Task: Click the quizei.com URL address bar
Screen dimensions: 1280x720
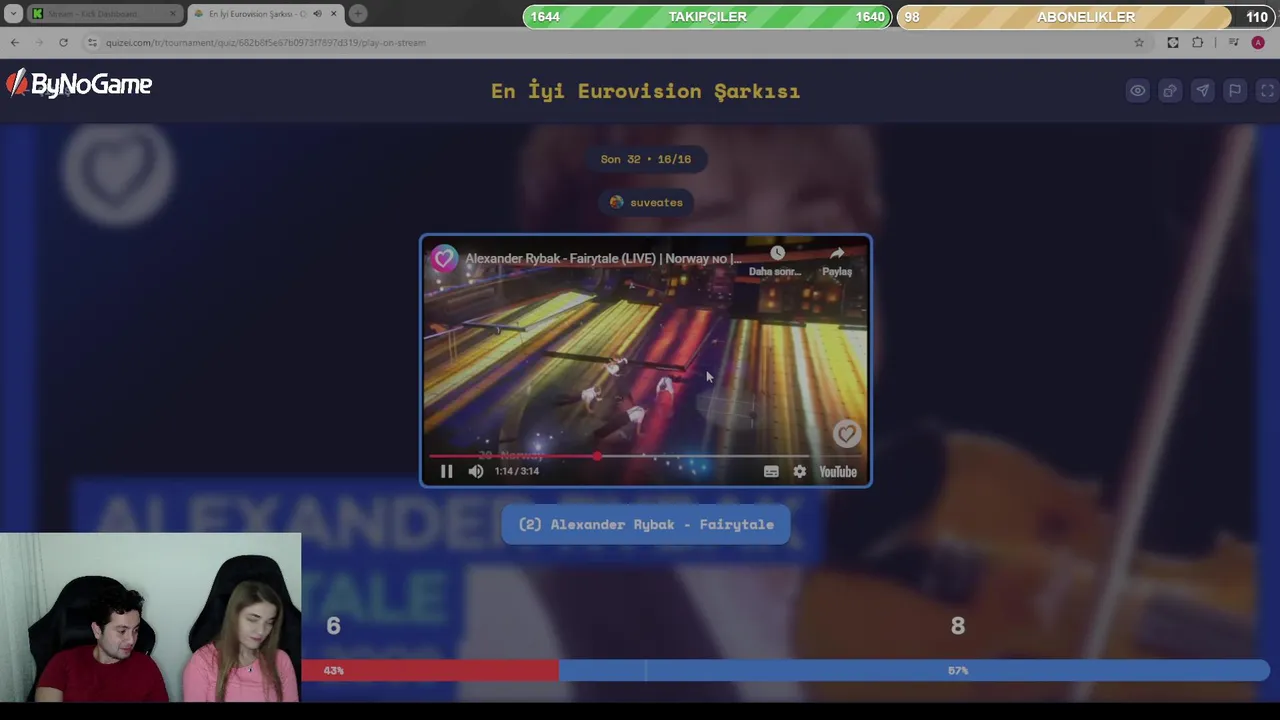Action: (x=266, y=42)
